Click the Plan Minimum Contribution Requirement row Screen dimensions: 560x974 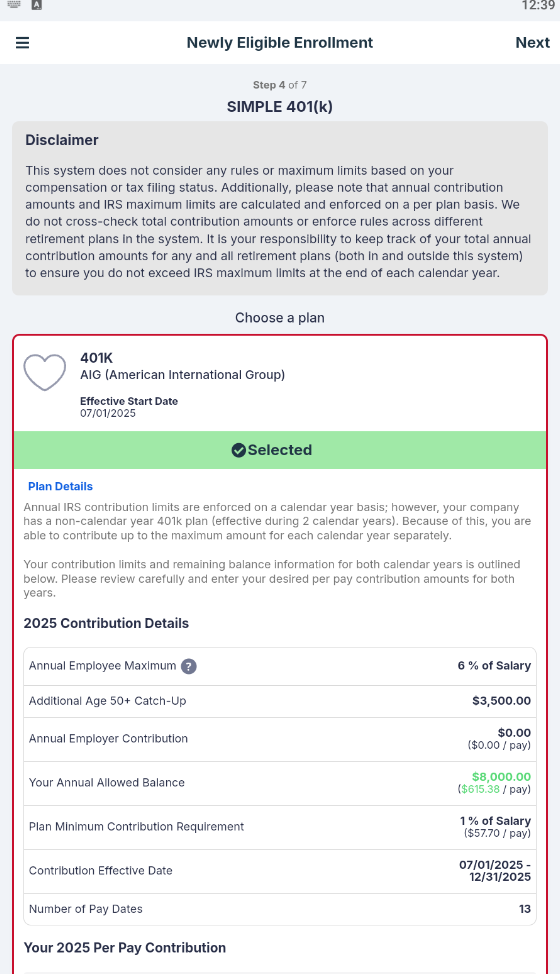pos(280,827)
